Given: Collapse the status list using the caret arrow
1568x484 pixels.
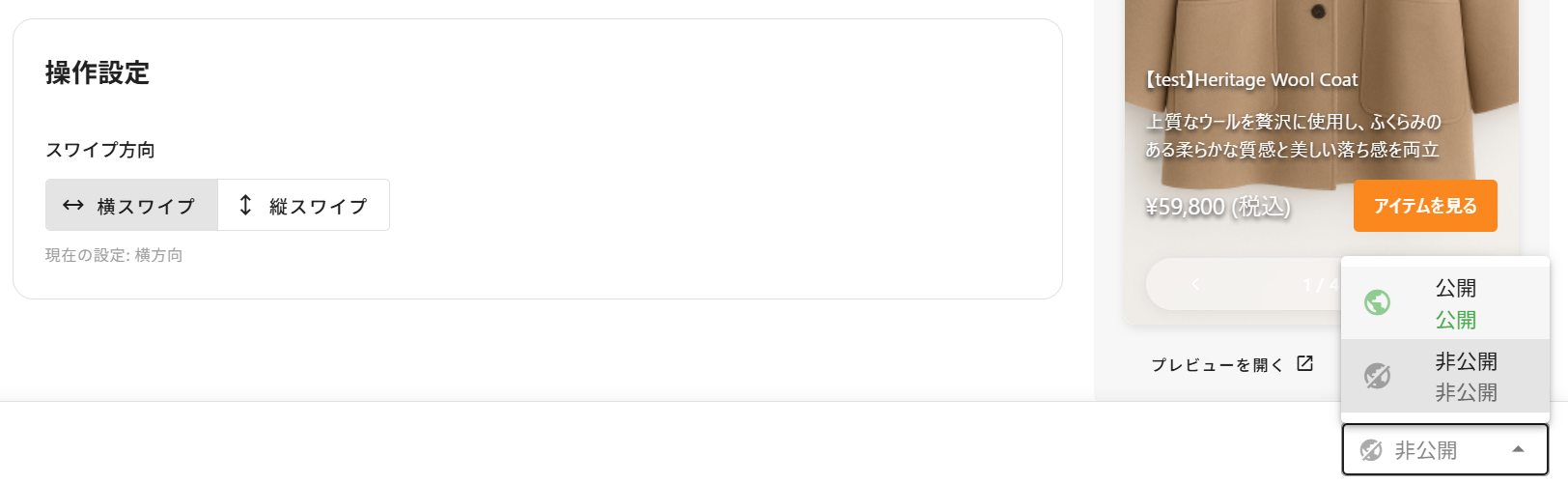Looking at the screenshot, I should (x=1518, y=449).
